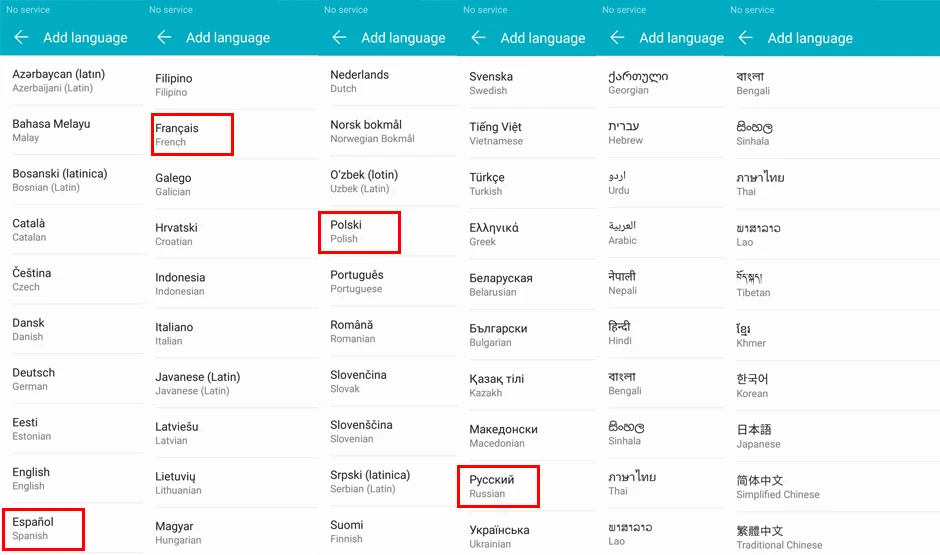Tap back arrow above the Svenska list
Screen dimensions: 940x555
pyautogui.click(x=478, y=38)
